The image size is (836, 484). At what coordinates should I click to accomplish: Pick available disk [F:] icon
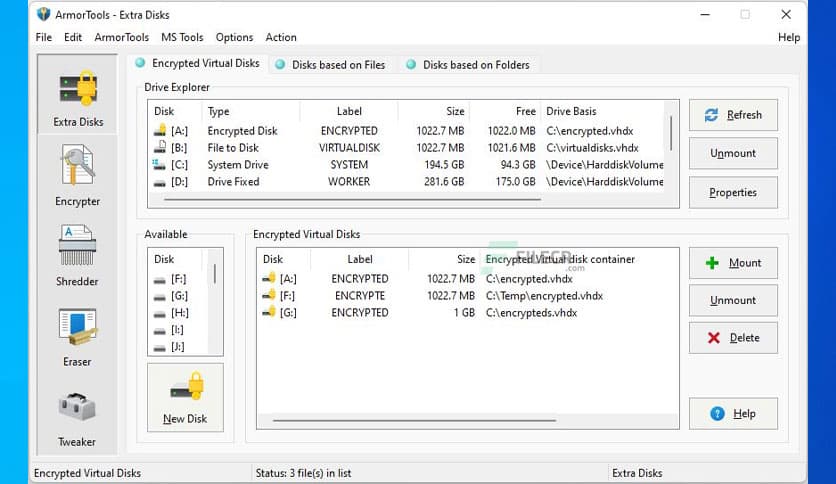pyautogui.click(x=160, y=280)
